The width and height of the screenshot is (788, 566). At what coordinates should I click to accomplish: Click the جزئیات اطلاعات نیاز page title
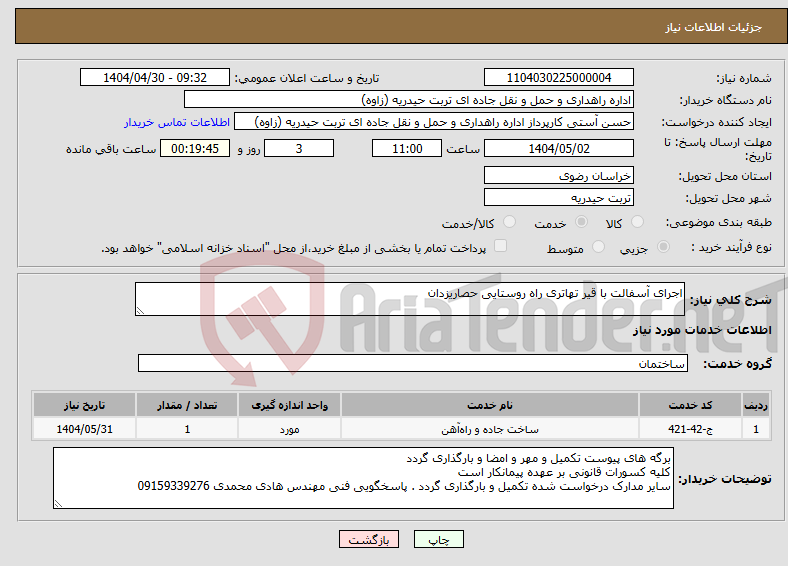click(714, 27)
